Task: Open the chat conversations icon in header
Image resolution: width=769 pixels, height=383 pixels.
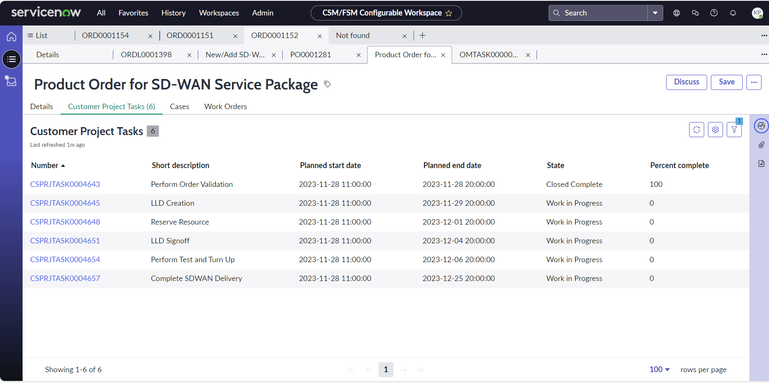Action: pyautogui.click(x=695, y=13)
